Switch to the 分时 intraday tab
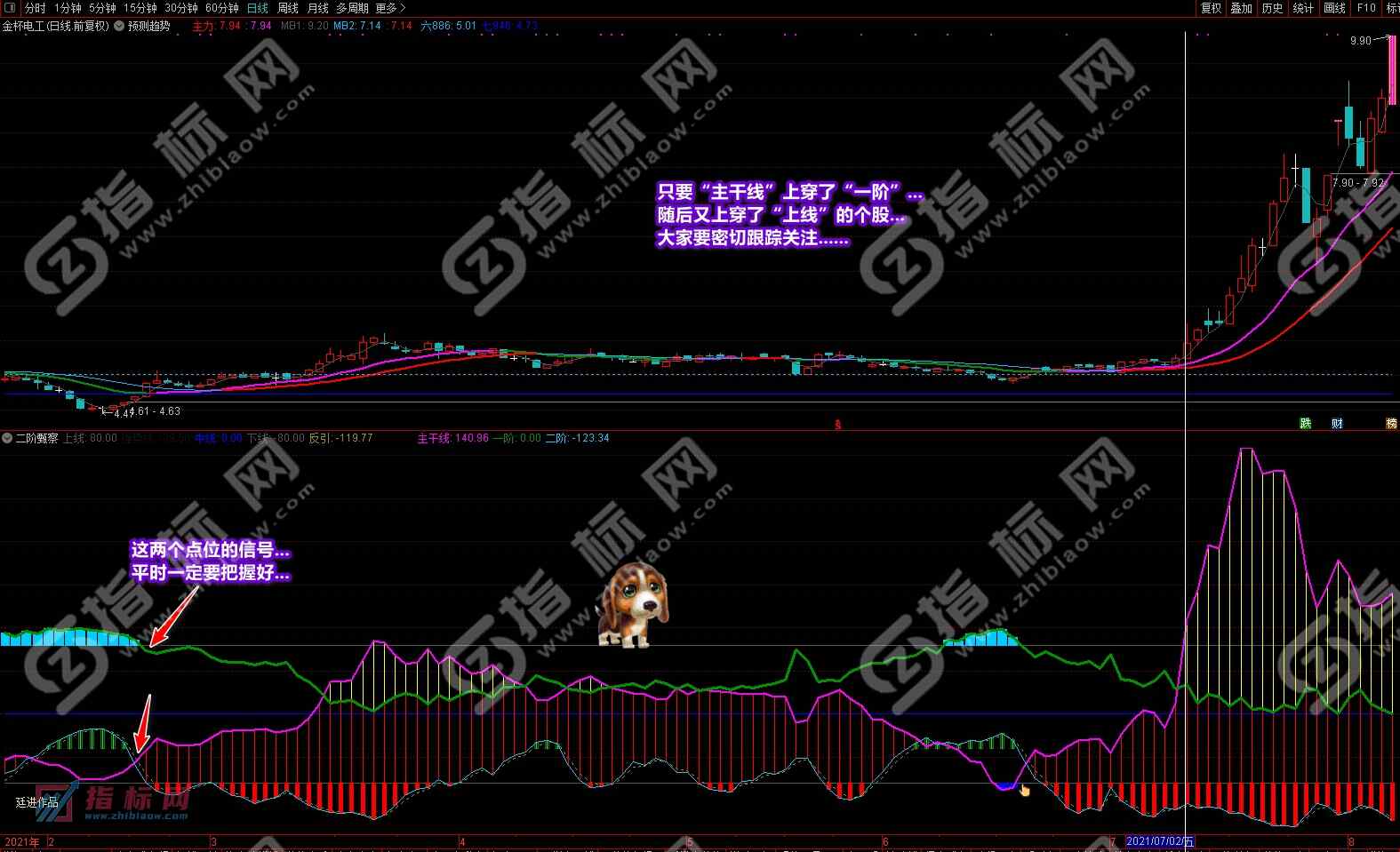 coord(35,8)
